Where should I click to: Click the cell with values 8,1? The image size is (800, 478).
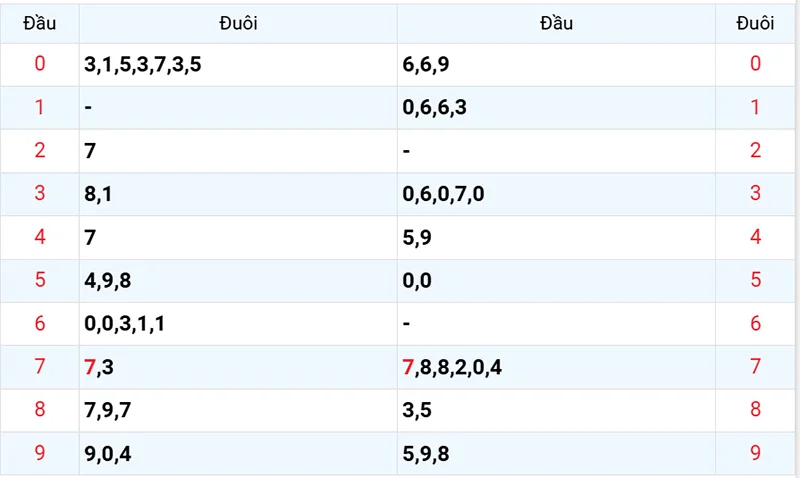[x=98, y=194]
